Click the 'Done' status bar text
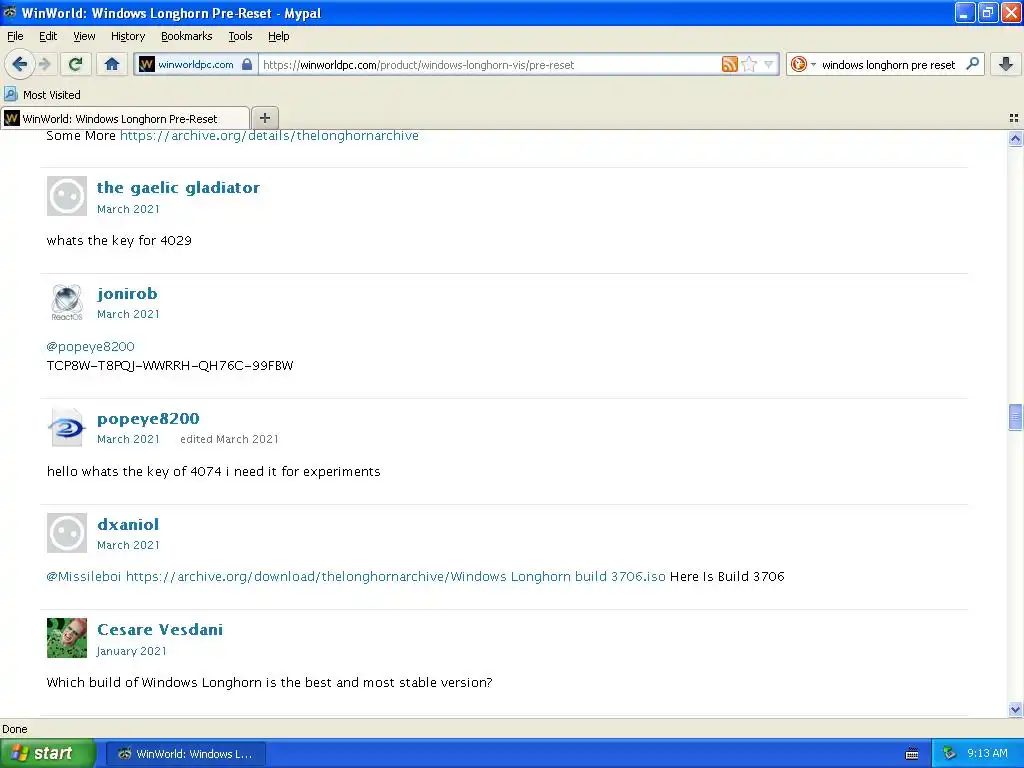The width and height of the screenshot is (1024, 768). (x=14, y=729)
